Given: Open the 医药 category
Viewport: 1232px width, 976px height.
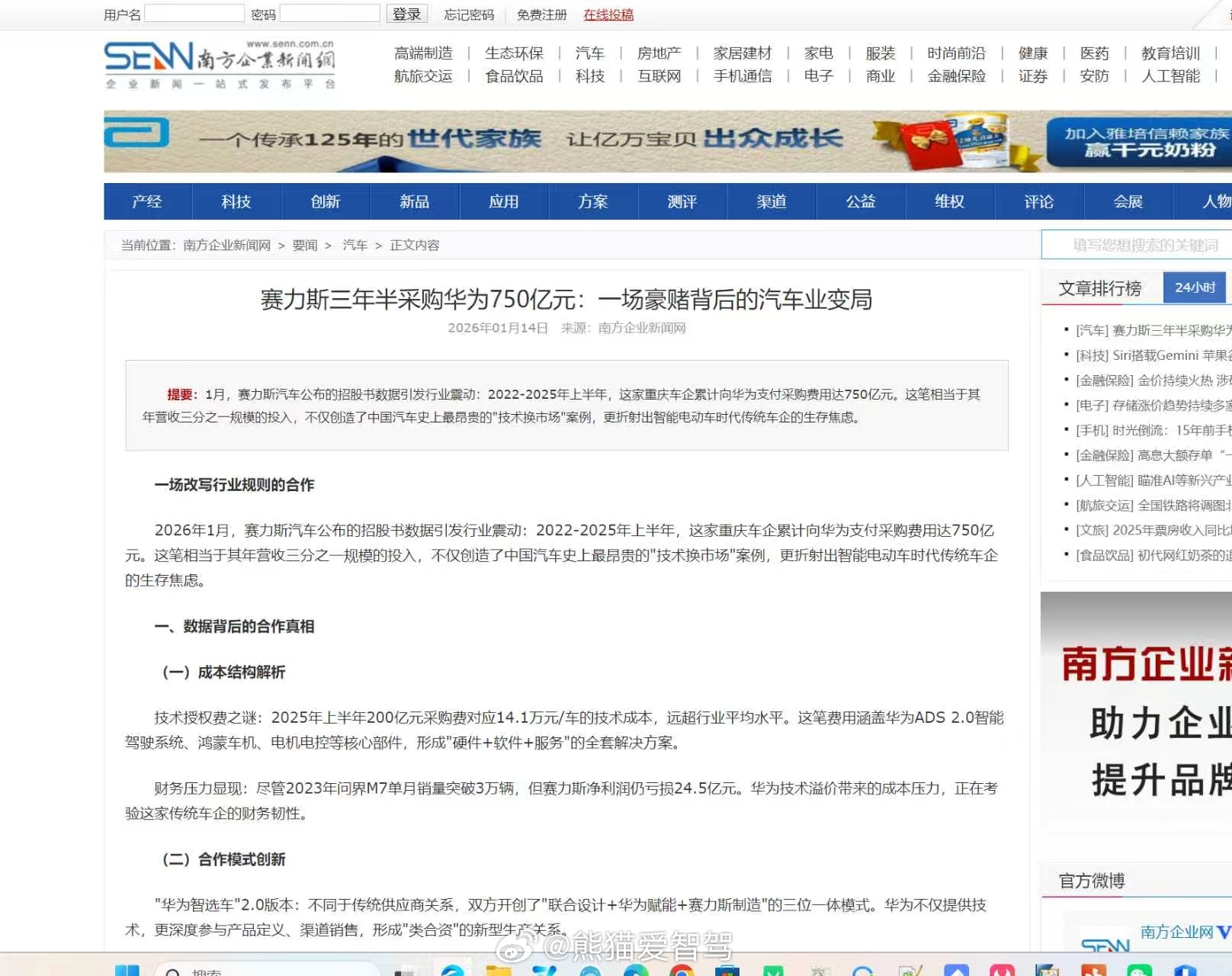Looking at the screenshot, I should pos(1095,53).
